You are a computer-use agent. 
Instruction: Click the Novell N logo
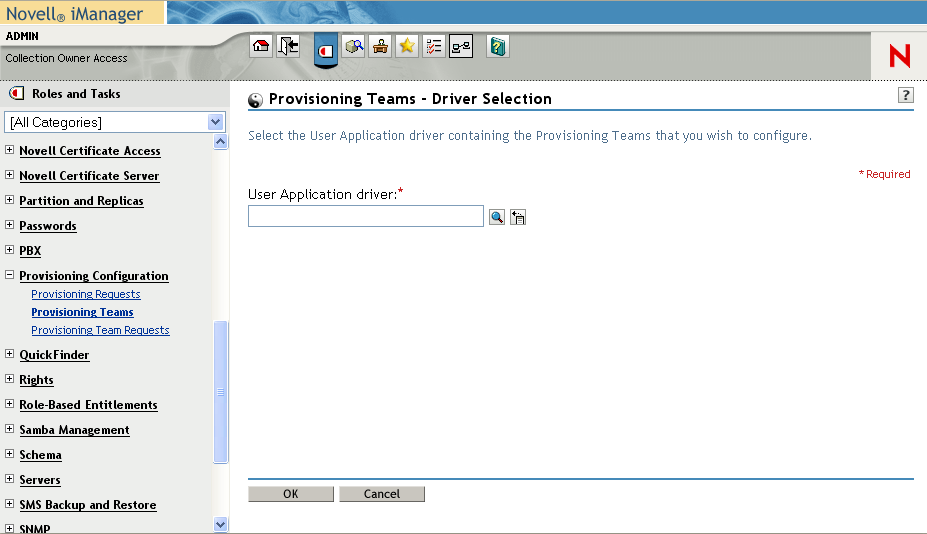pyautogui.click(x=899, y=56)
